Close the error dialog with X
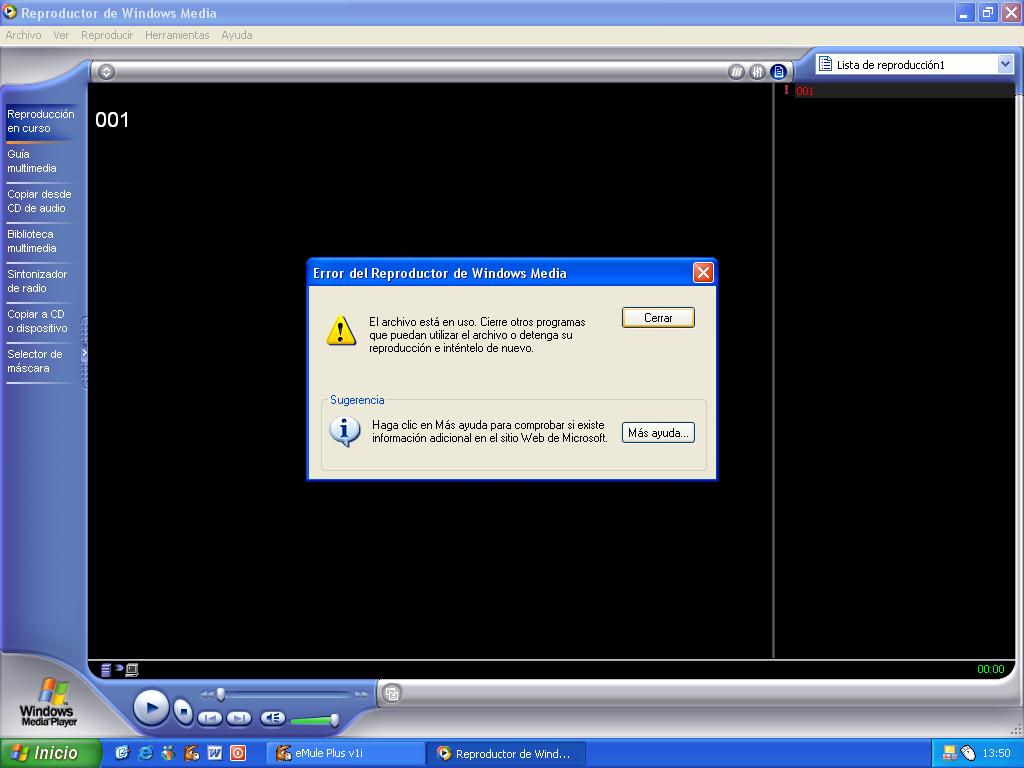 click(x=703, y=273)
